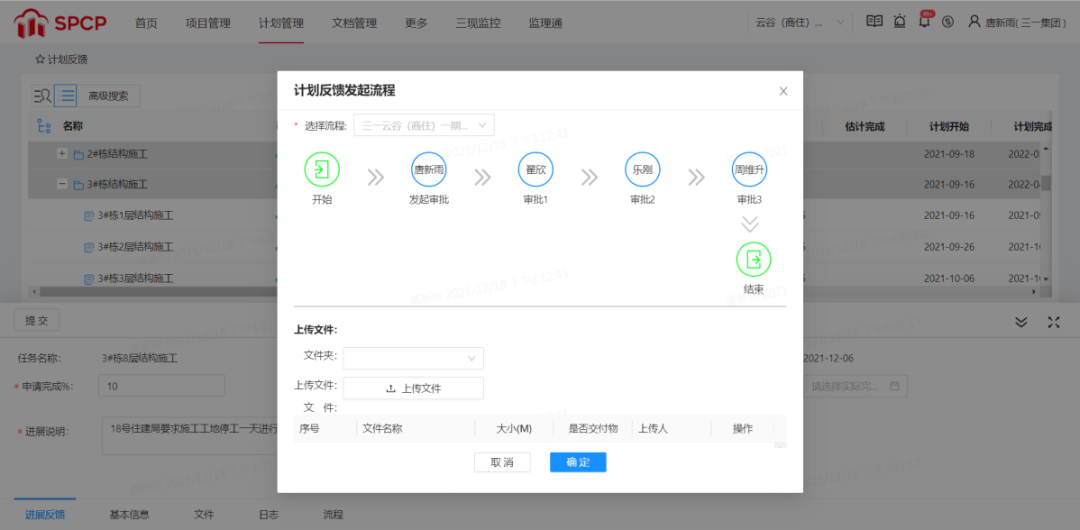Open the notification bell icon
The width and height of the screenshot is (1080, 530).
coord(924,22)
